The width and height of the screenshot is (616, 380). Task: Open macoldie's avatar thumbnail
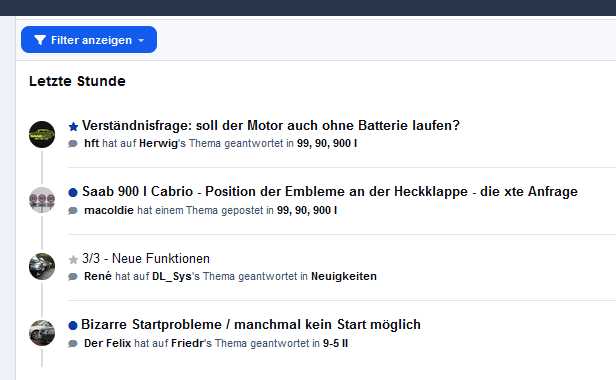click(x=42, y=200)
